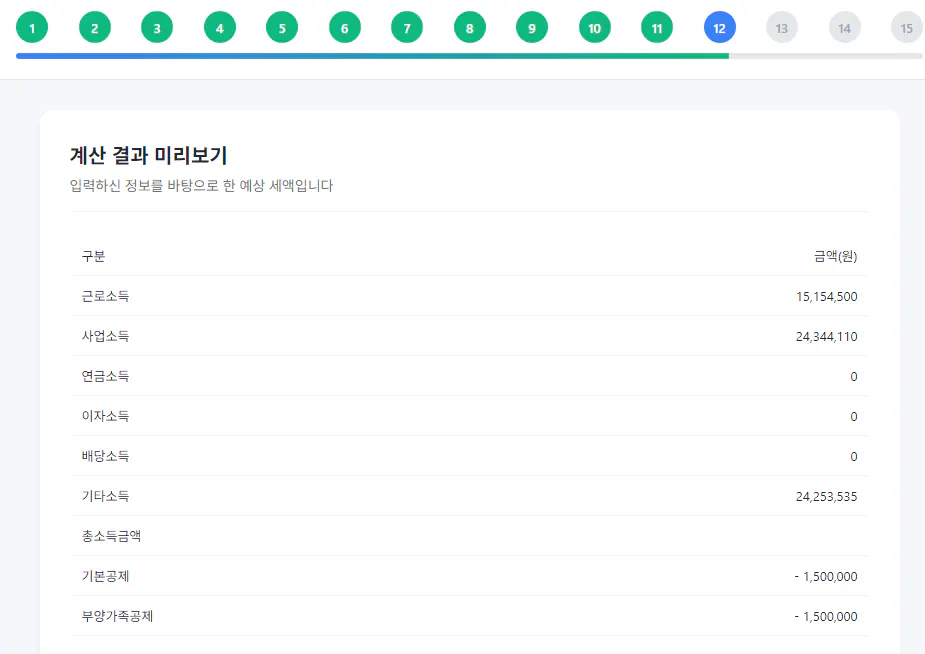Click the step progress bar

tap(469, 56)
